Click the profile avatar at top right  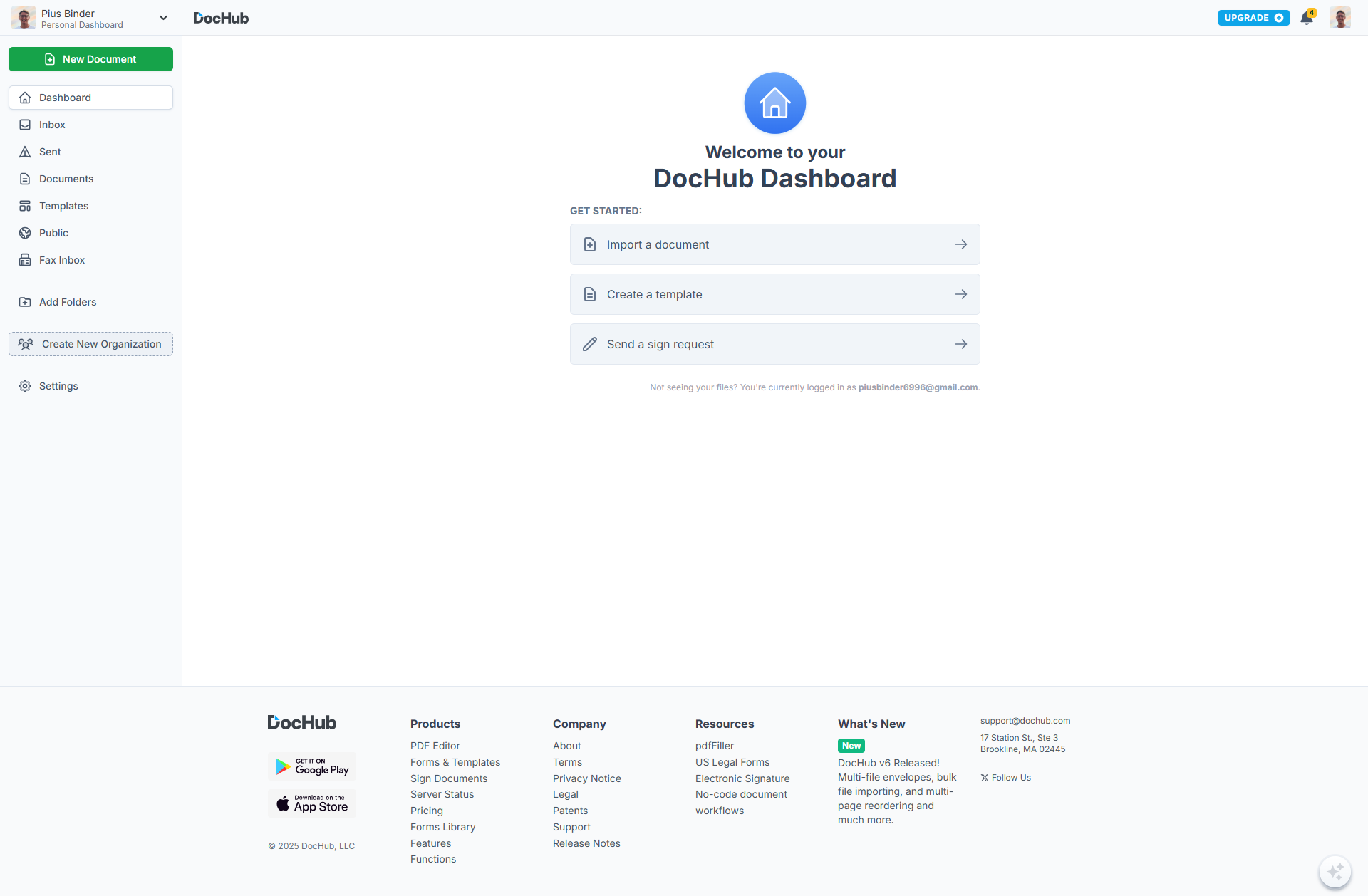(1339, 18)
